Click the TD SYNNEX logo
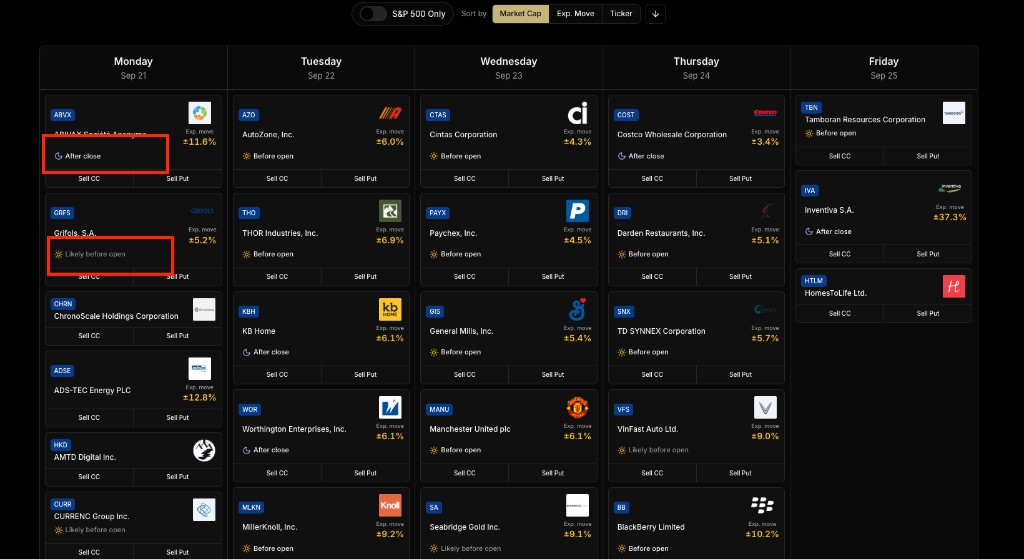The image size is (1024, 559). point(765,310)
